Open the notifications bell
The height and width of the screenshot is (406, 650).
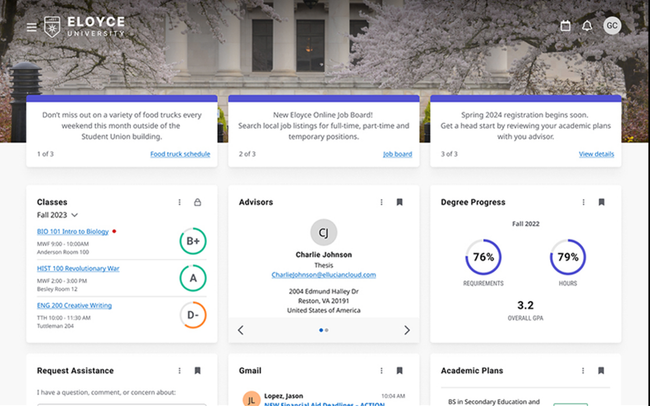click(x=588, y=26)
